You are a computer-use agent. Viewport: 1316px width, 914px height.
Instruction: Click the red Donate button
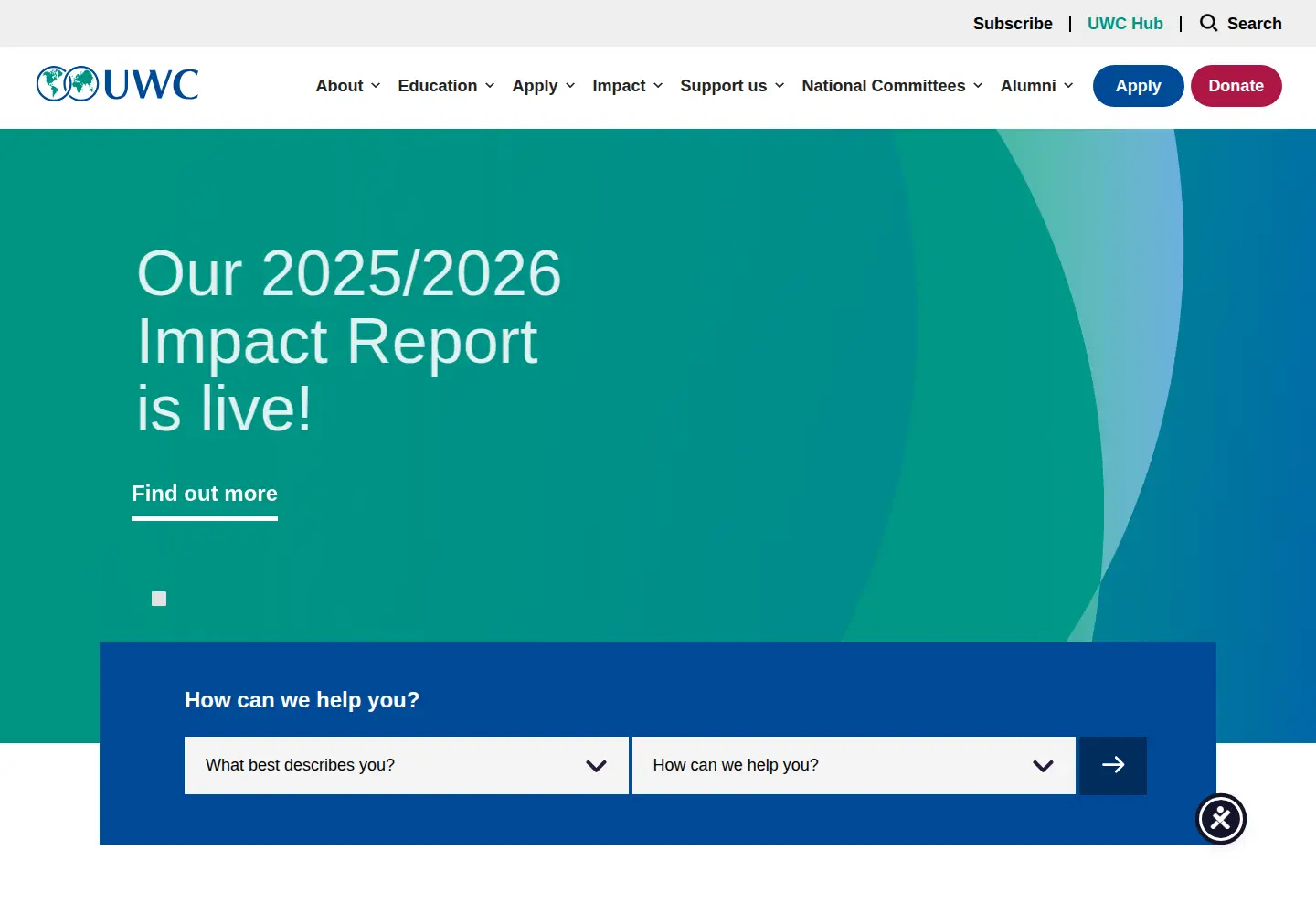[1236, 86]
